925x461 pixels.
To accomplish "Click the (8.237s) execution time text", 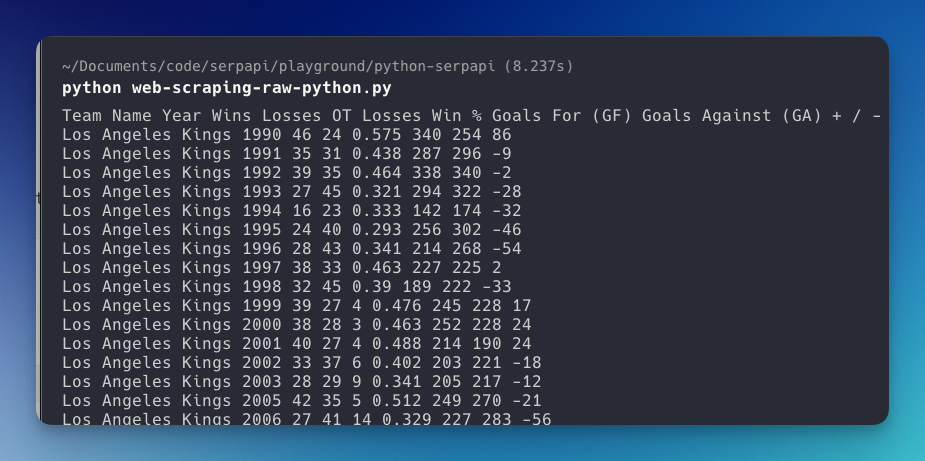I will click(539, 66).
